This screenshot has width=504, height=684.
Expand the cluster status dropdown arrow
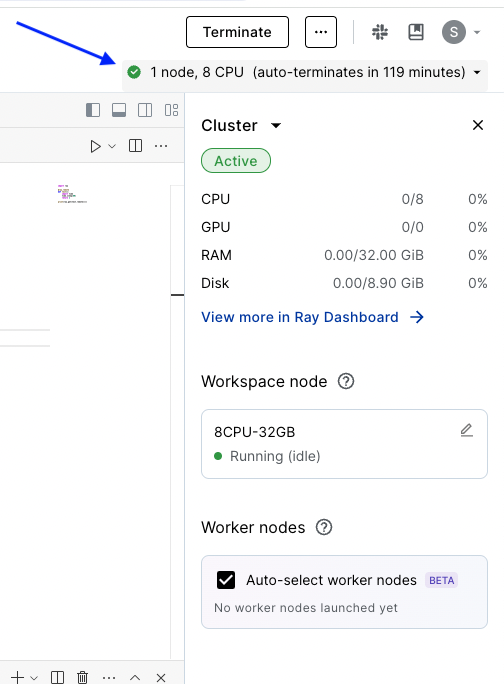[x=477, y=72]
